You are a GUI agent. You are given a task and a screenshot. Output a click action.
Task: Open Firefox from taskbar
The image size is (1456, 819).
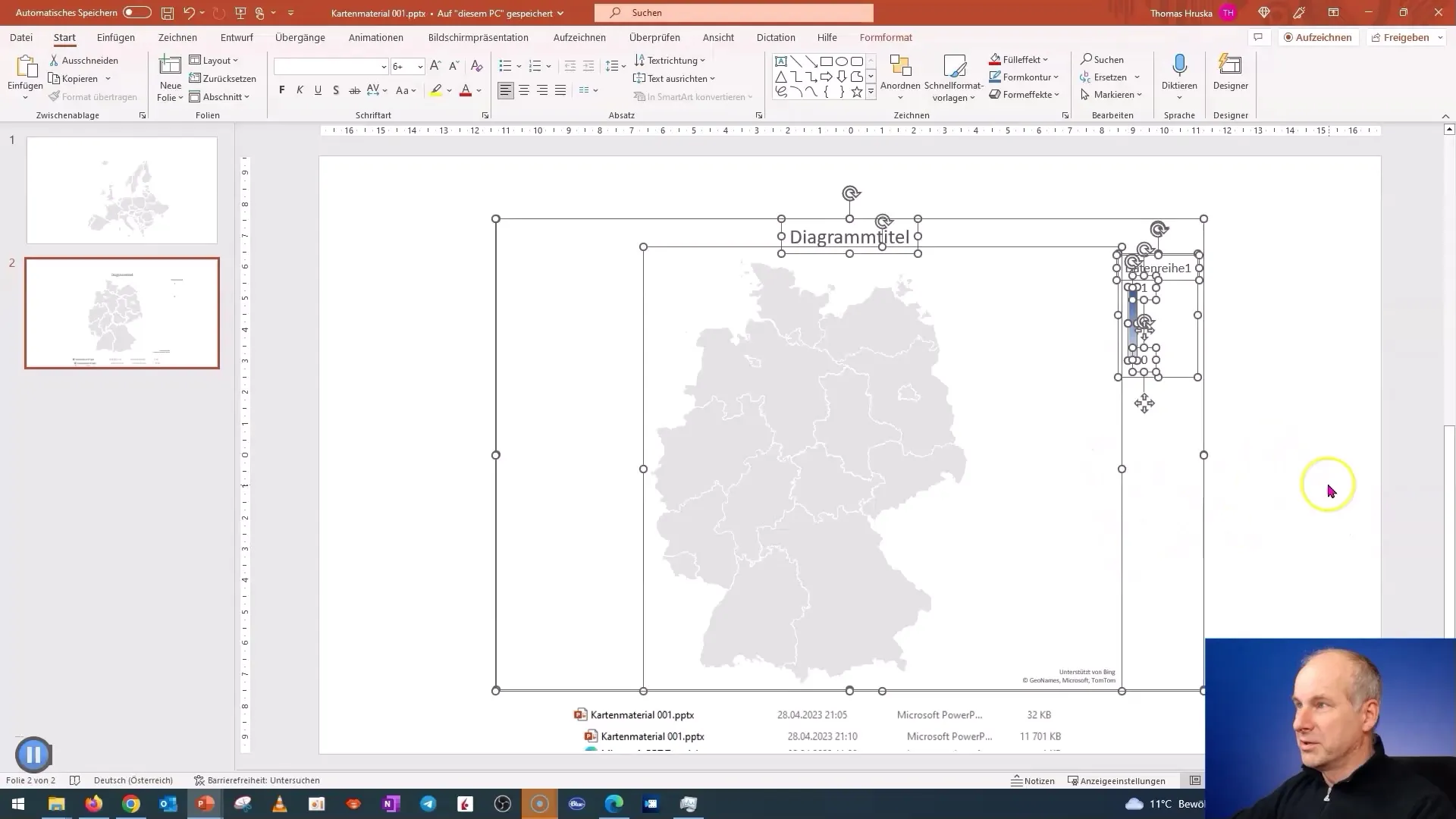[x=94, y=804]
